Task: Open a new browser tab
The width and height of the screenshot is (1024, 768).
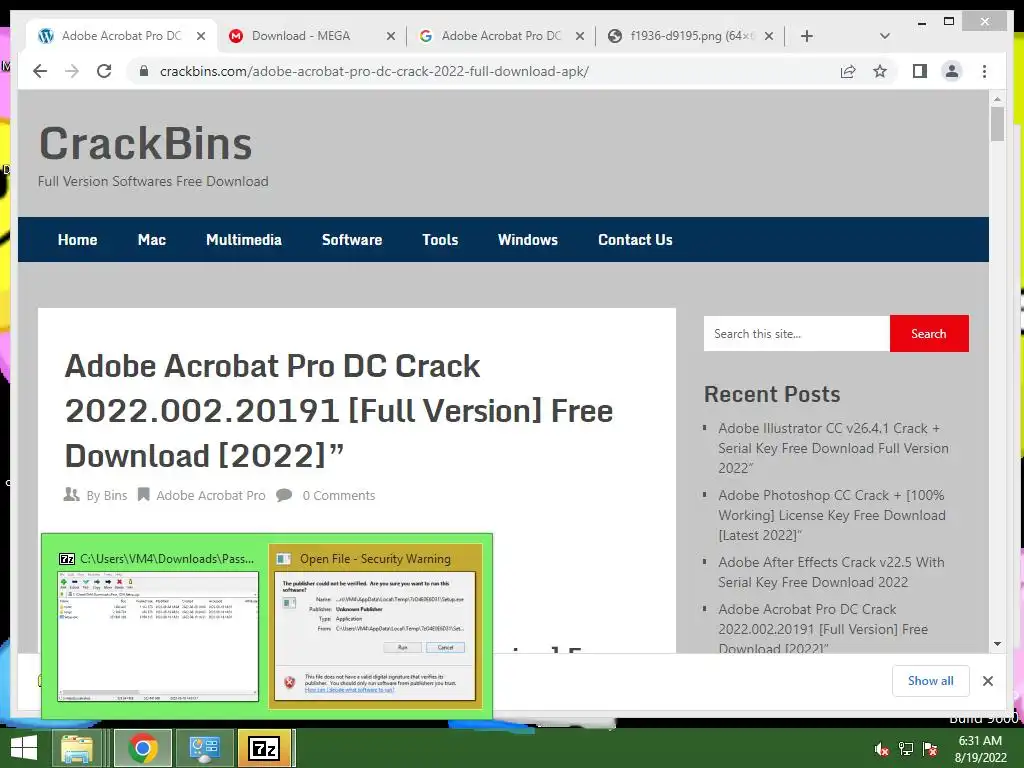Action: point(807,36)
